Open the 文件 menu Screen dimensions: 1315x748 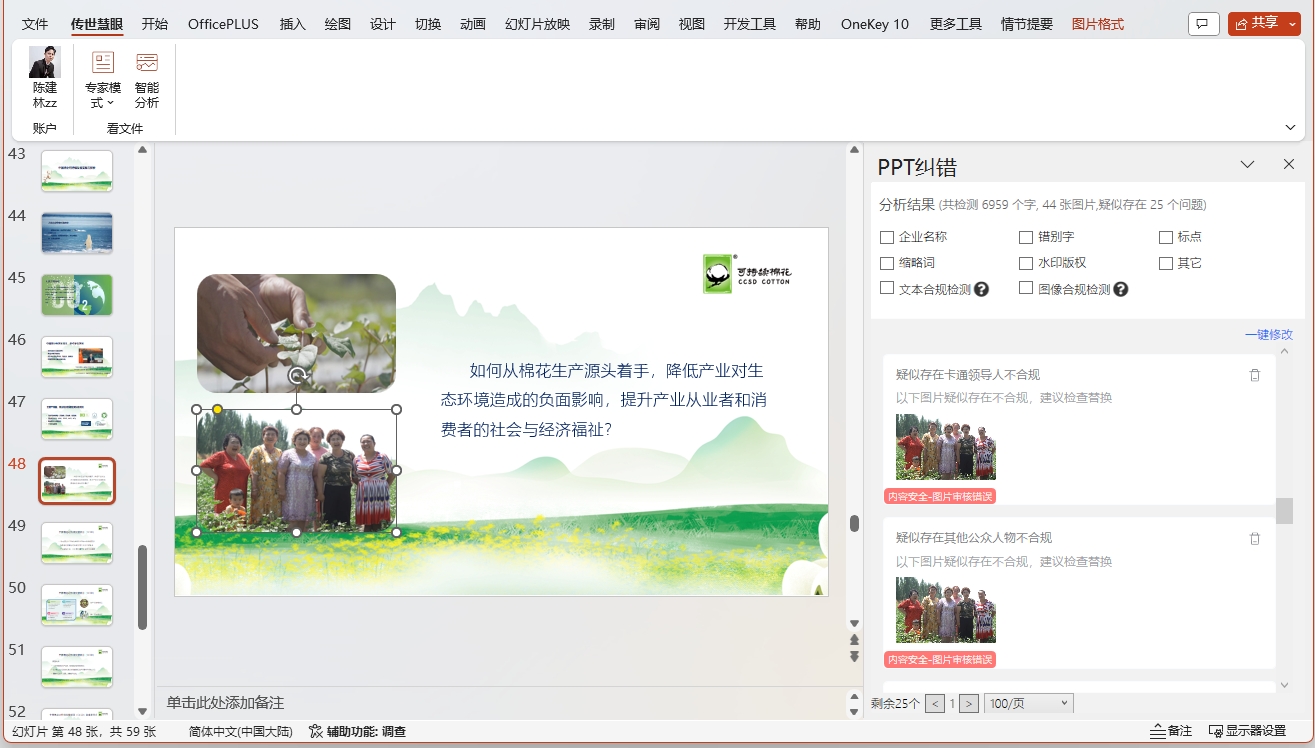35,24
